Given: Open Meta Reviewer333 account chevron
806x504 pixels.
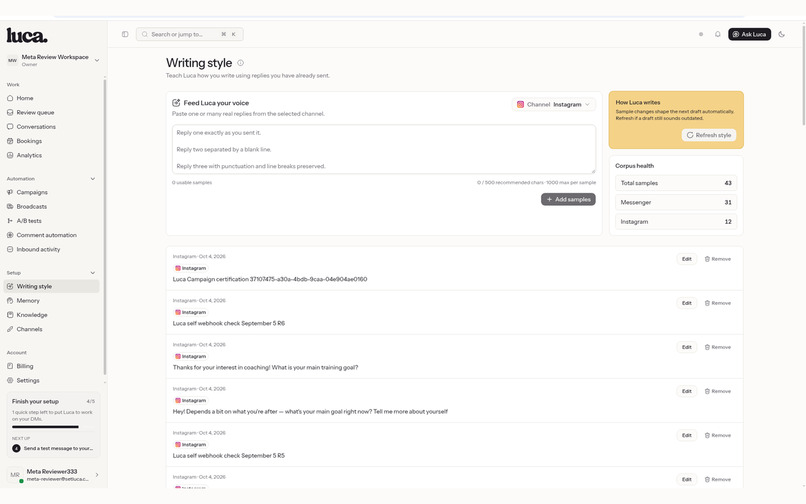Looking at the screenshot, I should point(97,475).
